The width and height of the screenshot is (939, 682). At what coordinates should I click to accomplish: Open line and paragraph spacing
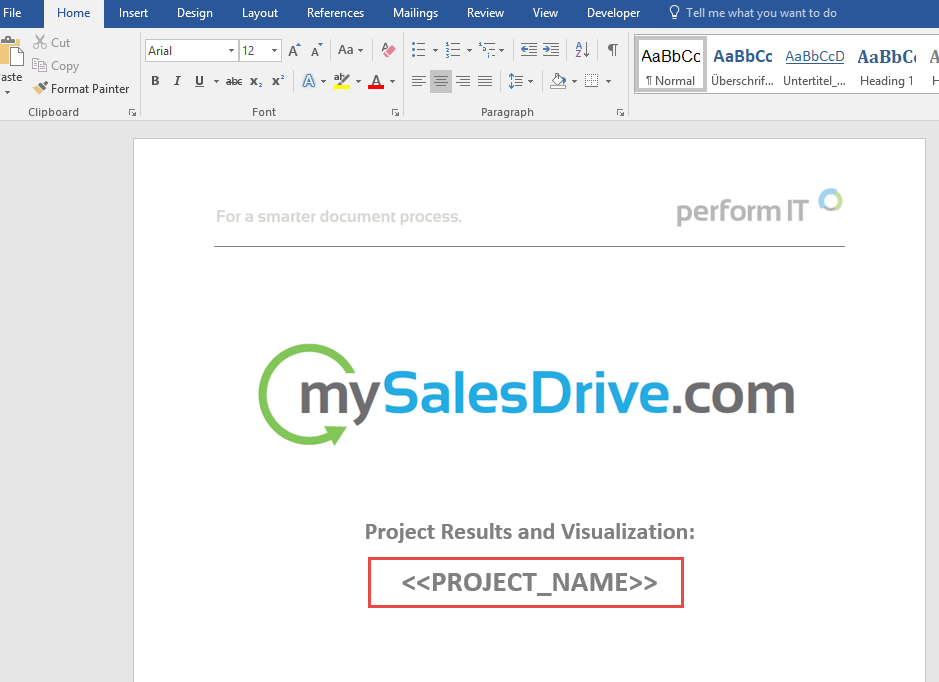click(x=516, y=81)
